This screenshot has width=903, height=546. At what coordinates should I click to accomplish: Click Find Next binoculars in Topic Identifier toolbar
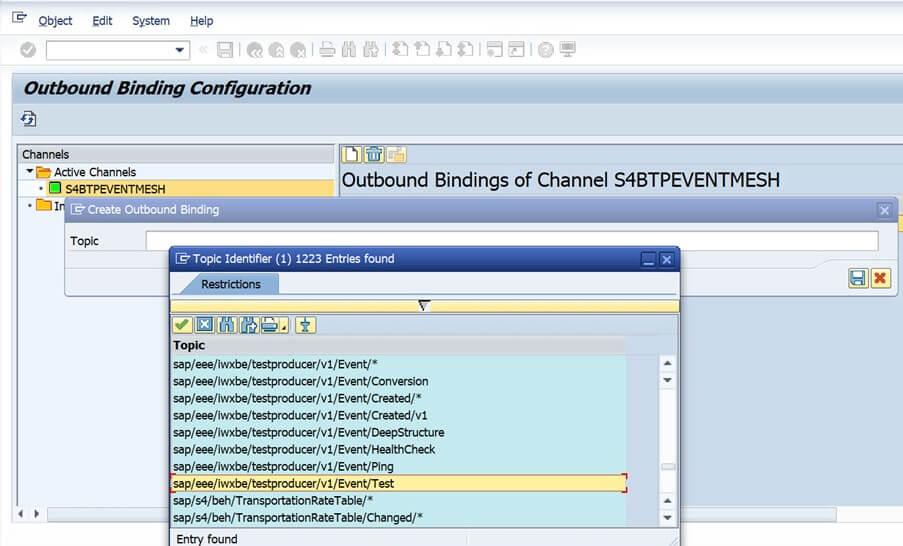click(x=249, y=325)
